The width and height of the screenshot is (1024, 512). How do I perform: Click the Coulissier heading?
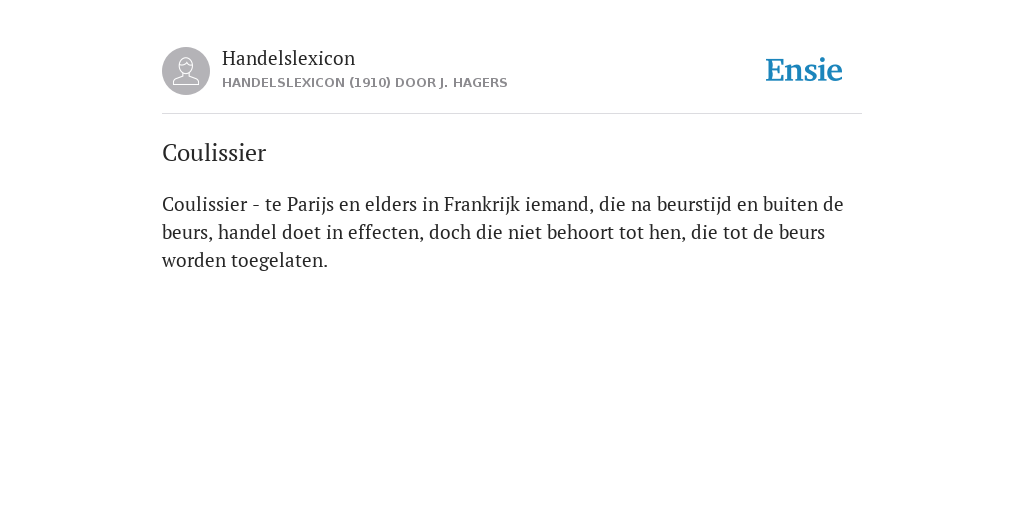[x=214, y=153]
